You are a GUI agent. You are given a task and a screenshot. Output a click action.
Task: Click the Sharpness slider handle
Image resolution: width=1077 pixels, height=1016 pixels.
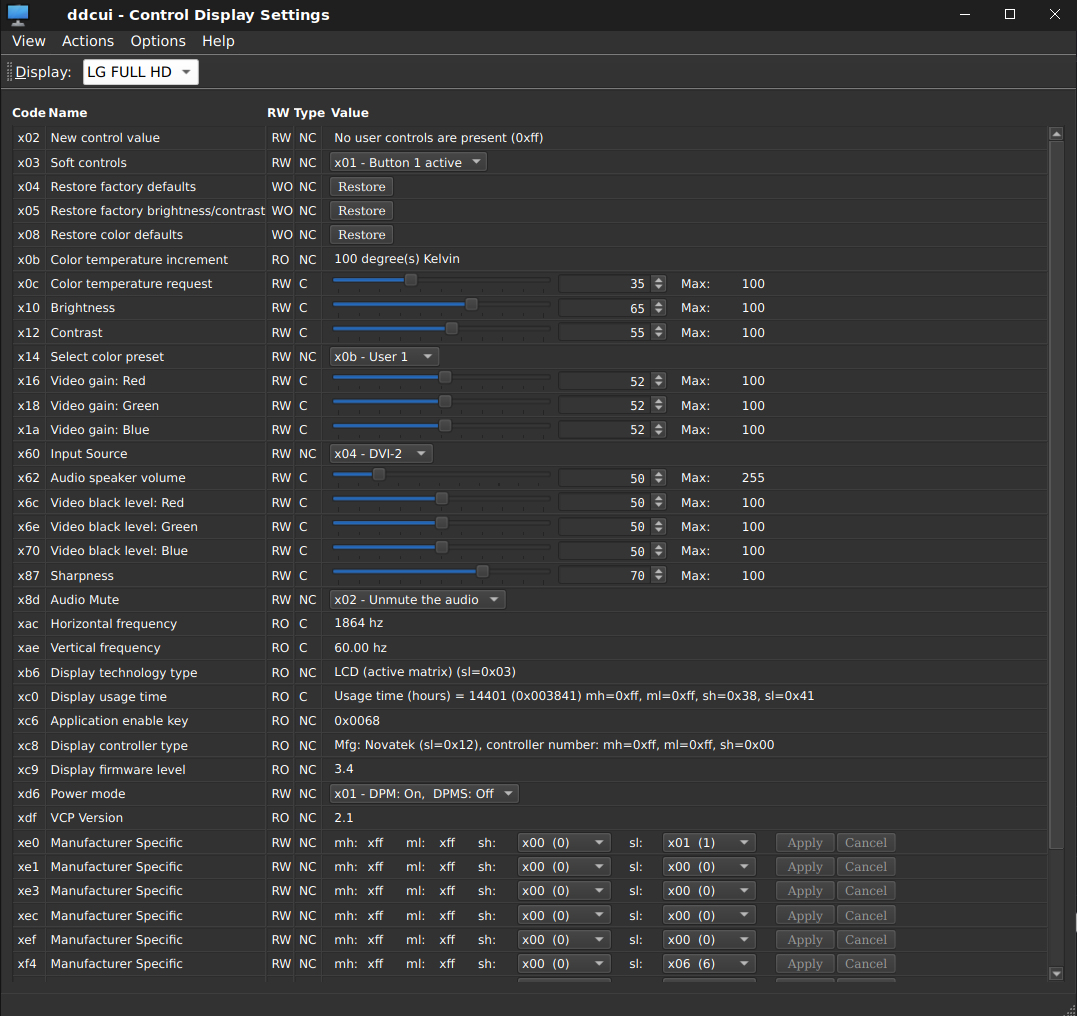click(x=482, y=572)
